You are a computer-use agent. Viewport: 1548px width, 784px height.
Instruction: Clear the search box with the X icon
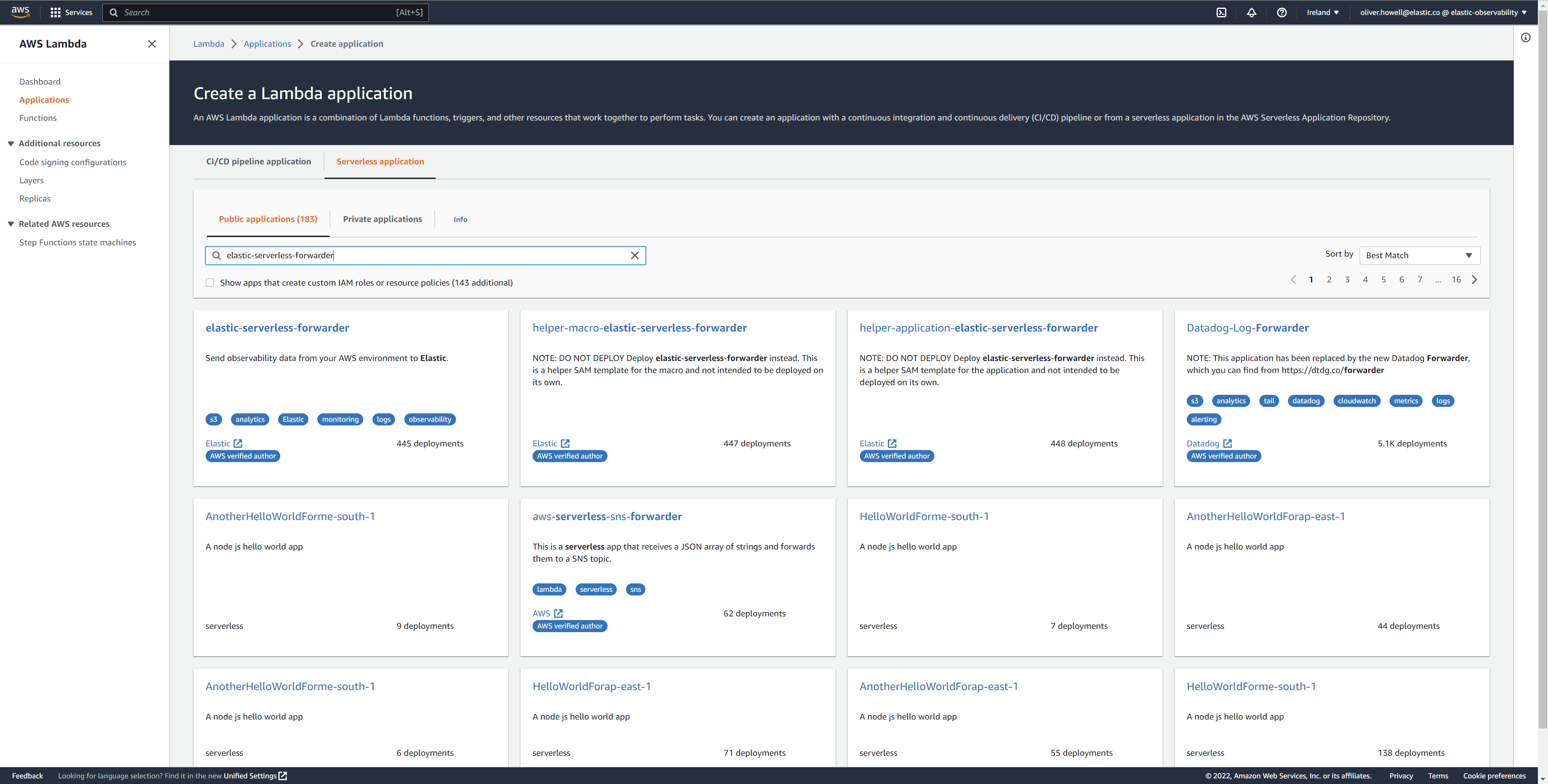pyautogui.click(x=635, y=255)
